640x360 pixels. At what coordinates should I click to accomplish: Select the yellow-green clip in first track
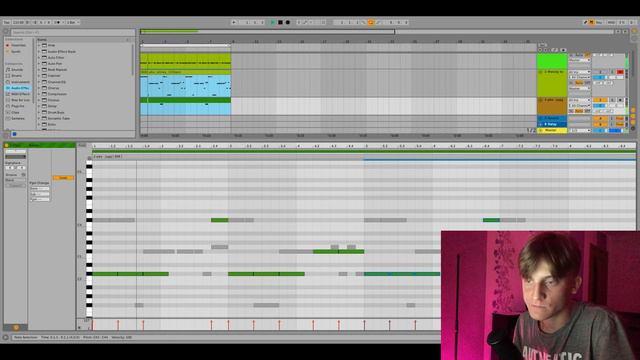[x=185, y=61]
